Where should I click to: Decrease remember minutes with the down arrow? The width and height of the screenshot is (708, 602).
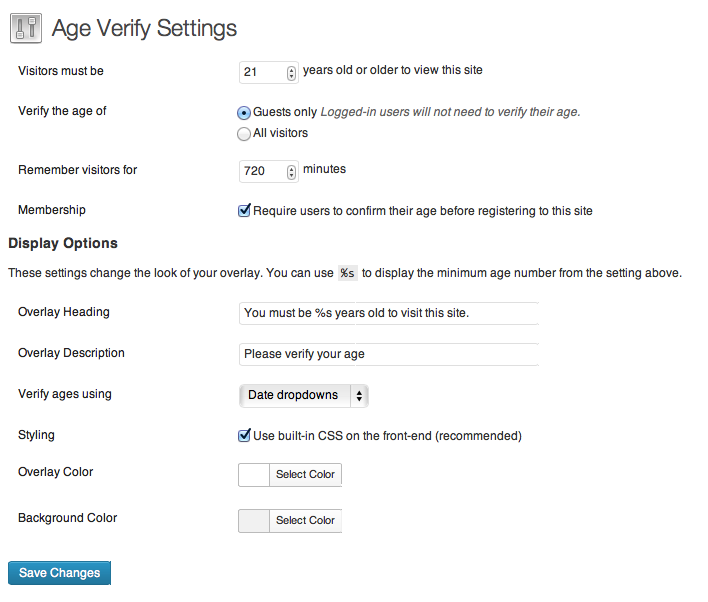(291, 175)
